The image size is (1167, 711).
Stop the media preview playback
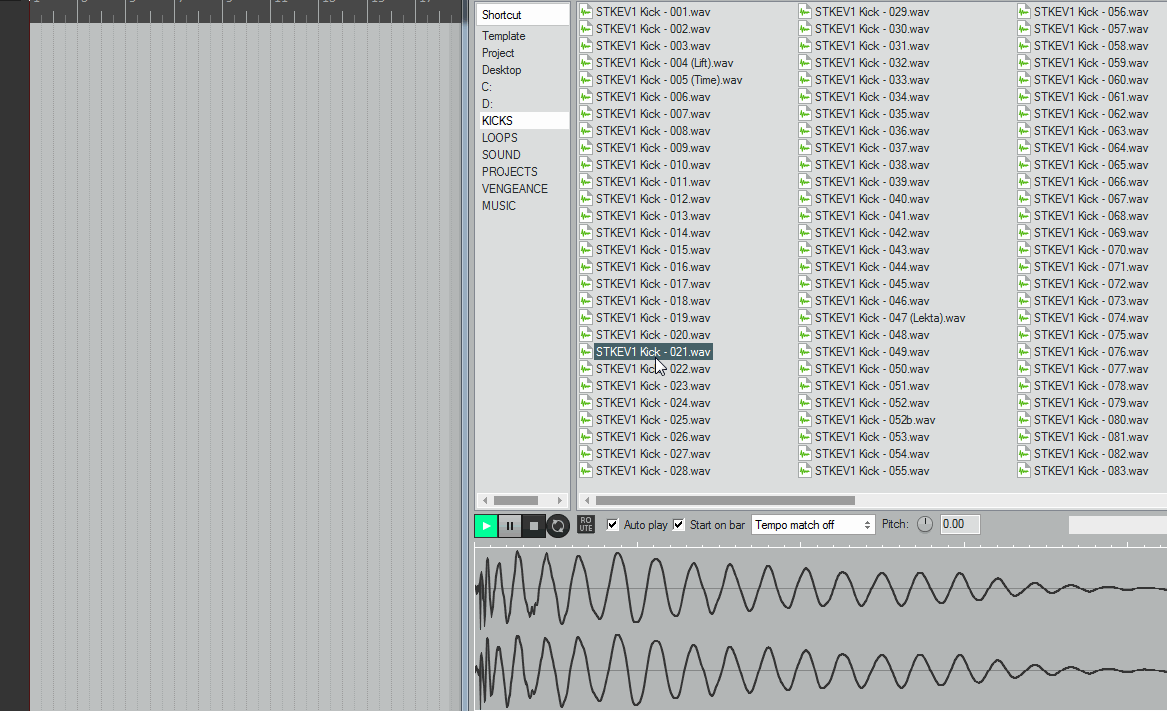coord(534,526)
